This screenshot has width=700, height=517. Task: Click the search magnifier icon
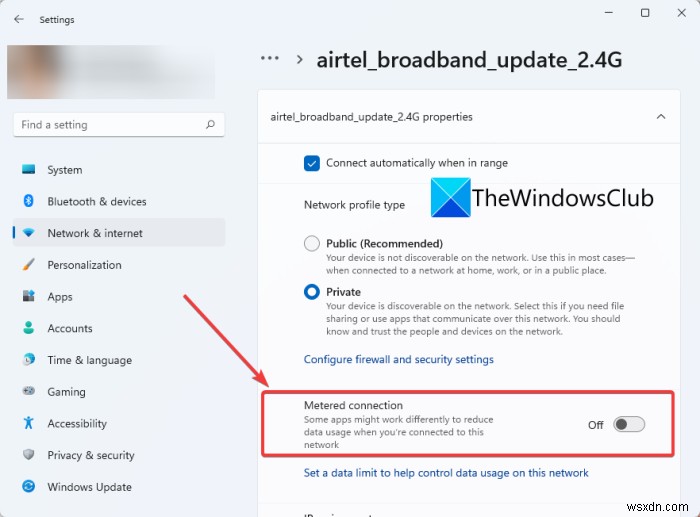point(210,125)
